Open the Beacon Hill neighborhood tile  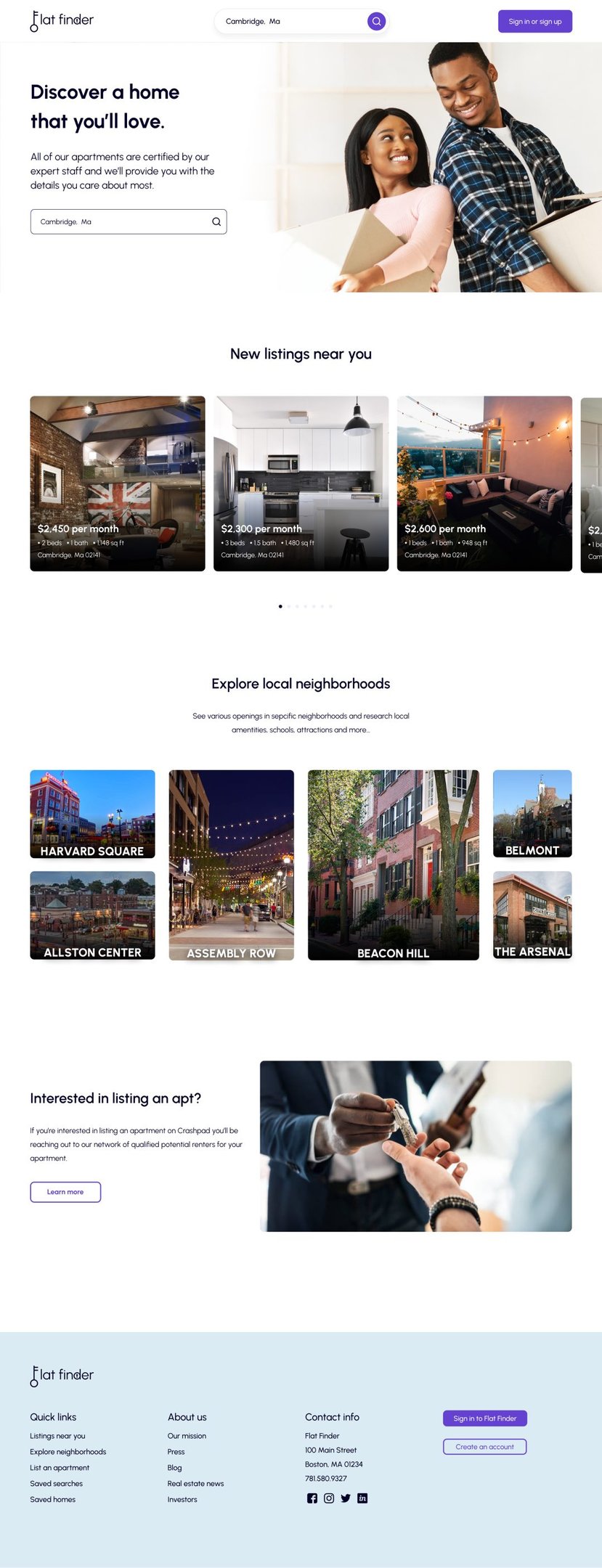[x=394, y=865]
